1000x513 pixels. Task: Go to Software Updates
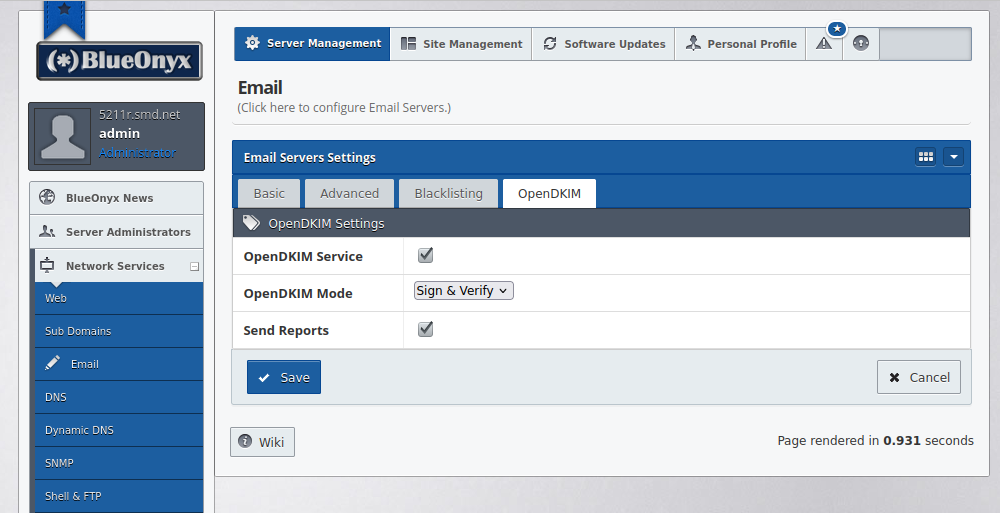[x=603, y=44]
